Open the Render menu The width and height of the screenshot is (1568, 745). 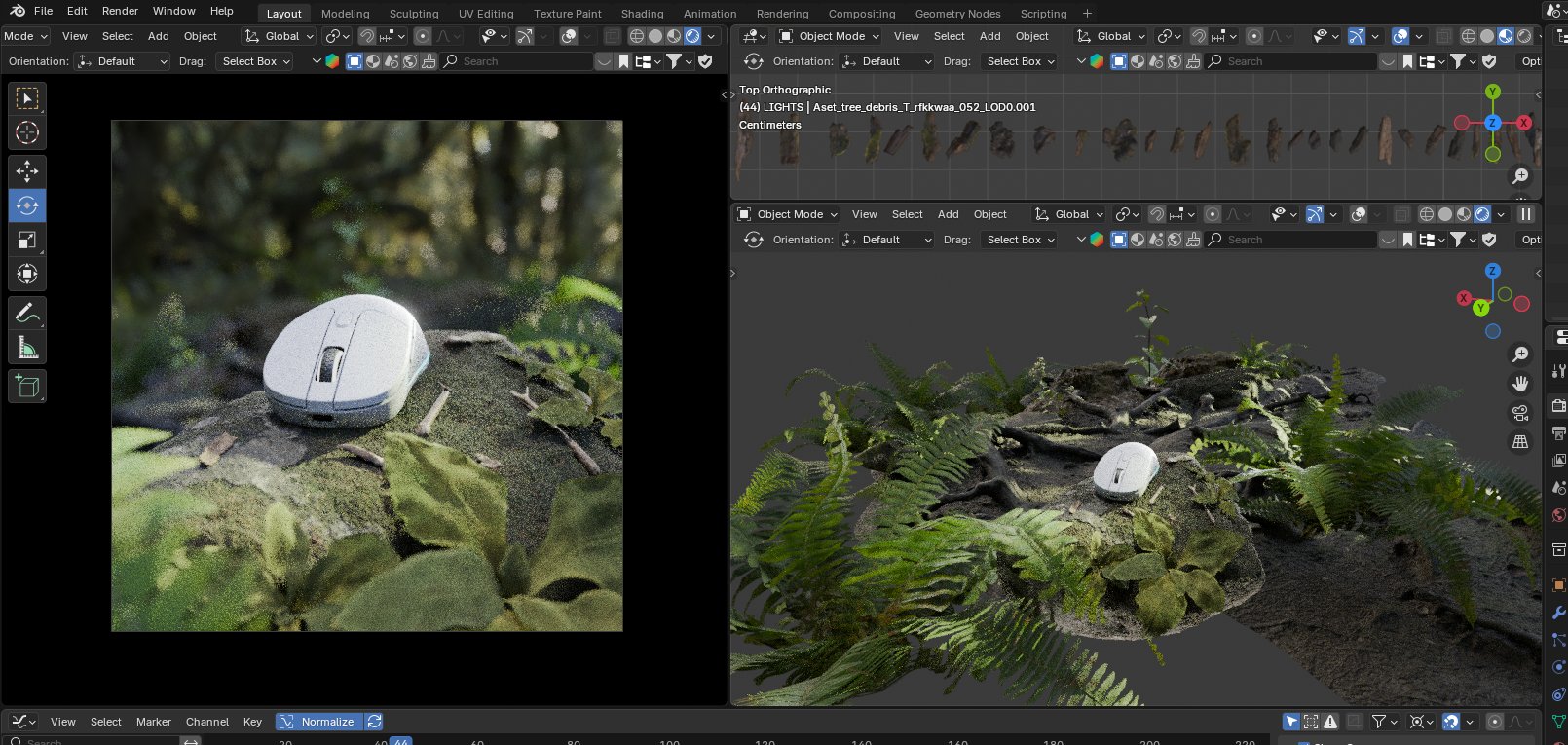click(120, 11)
